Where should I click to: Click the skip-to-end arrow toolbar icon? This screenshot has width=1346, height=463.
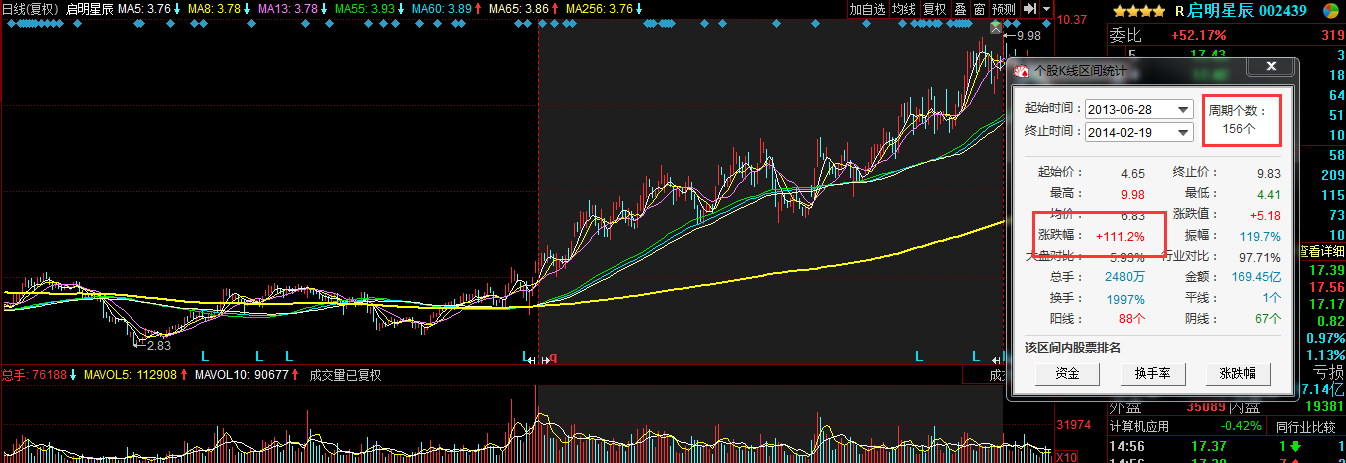pyautogui.click(x=1029, y=9)
